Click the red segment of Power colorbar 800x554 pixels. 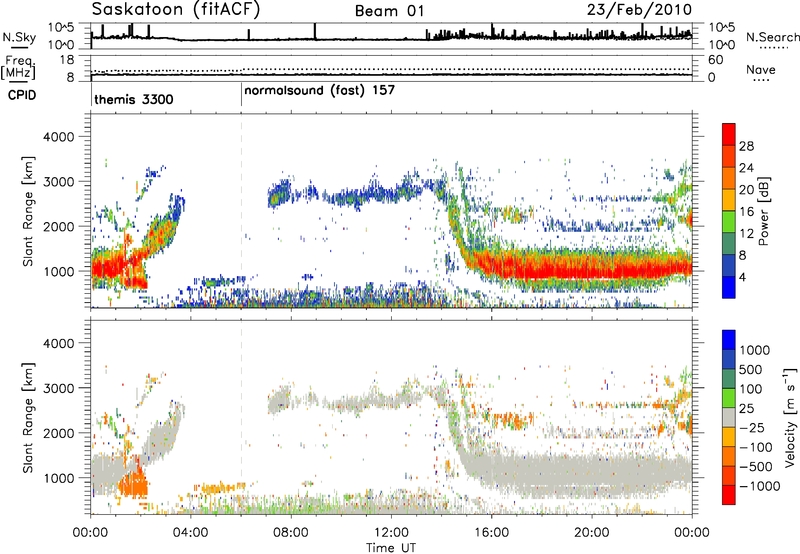729,134
